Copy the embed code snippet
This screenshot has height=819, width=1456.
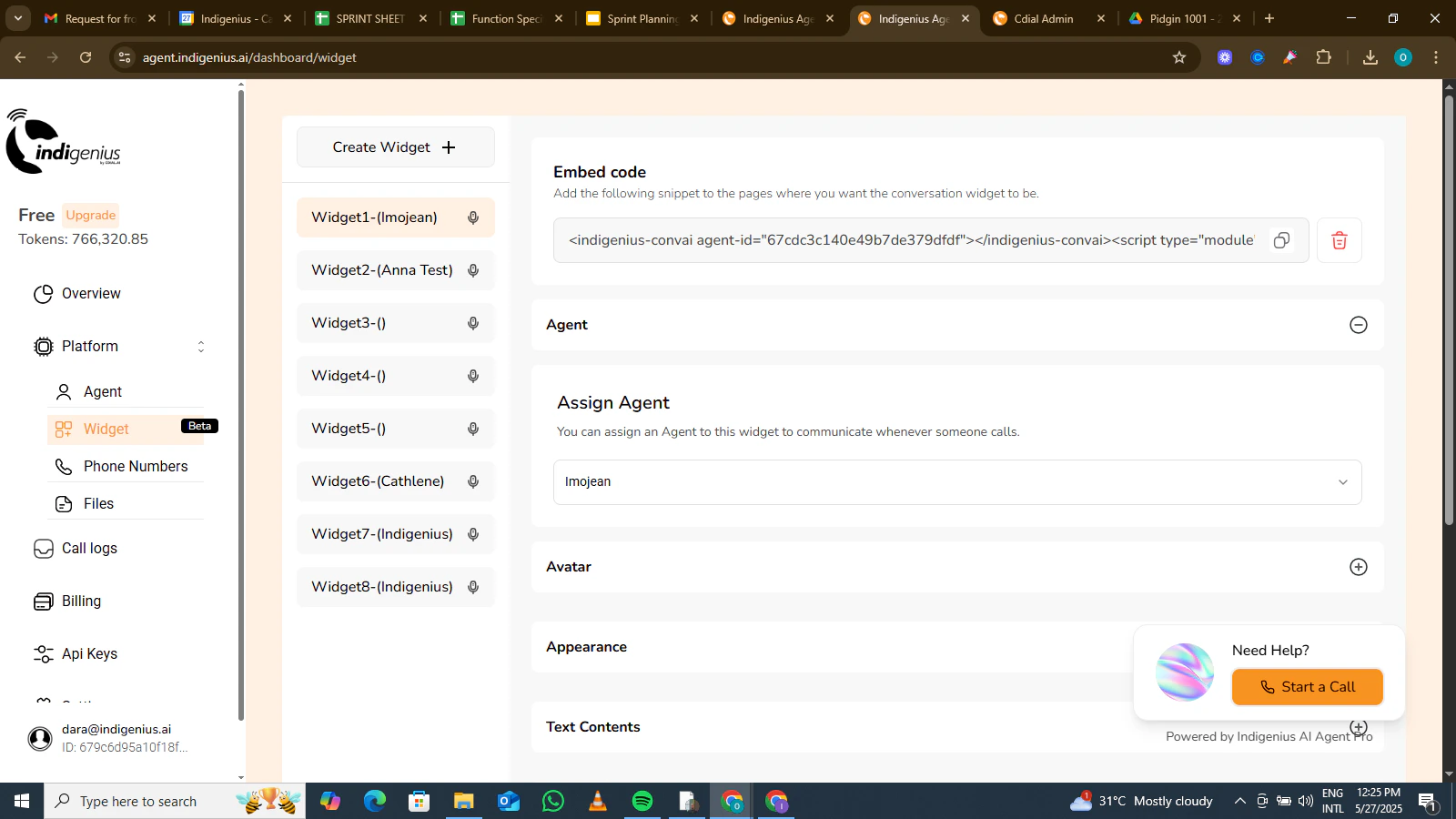coord(1281,240)
